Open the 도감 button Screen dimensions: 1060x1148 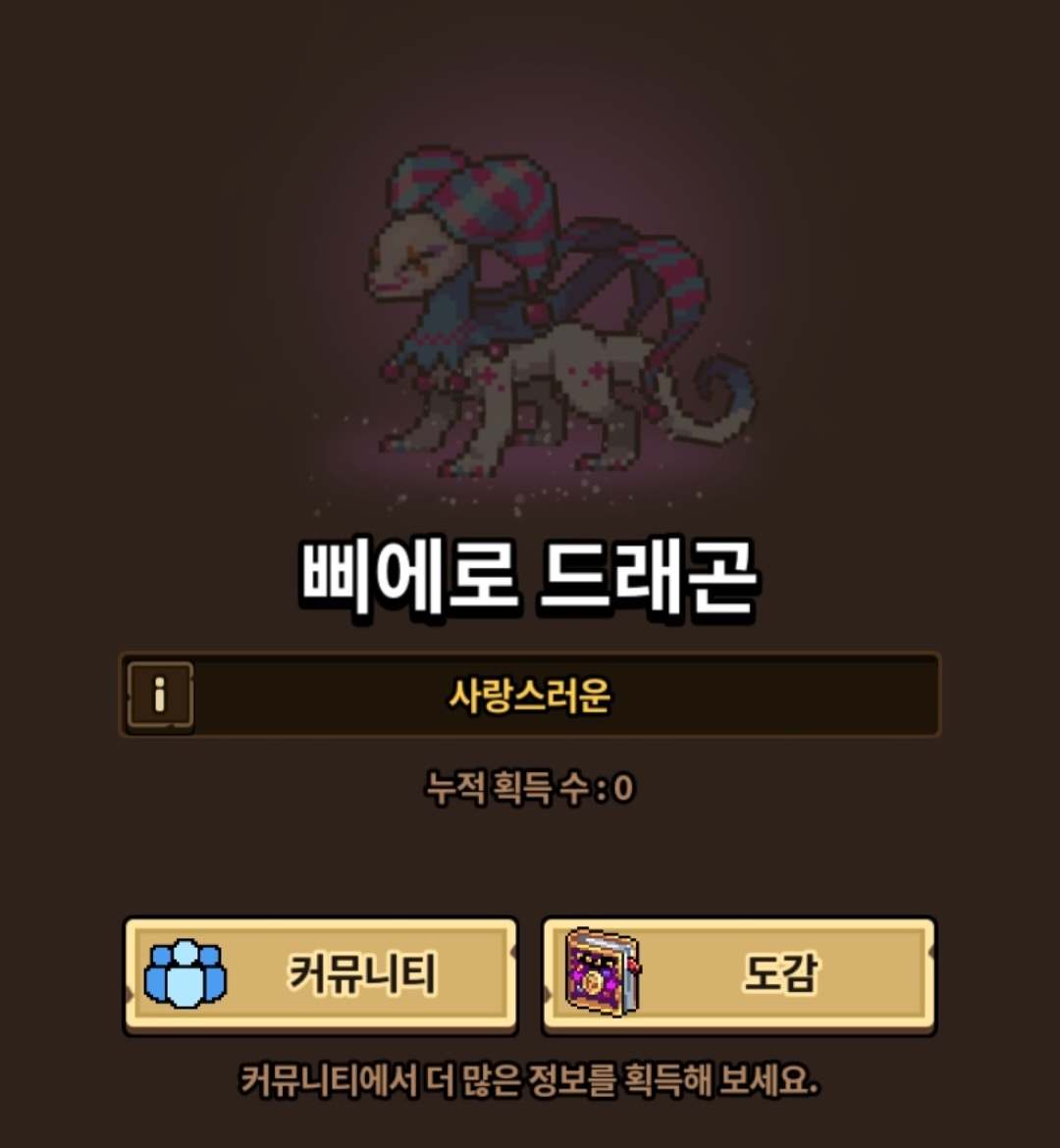pos(739,975)
